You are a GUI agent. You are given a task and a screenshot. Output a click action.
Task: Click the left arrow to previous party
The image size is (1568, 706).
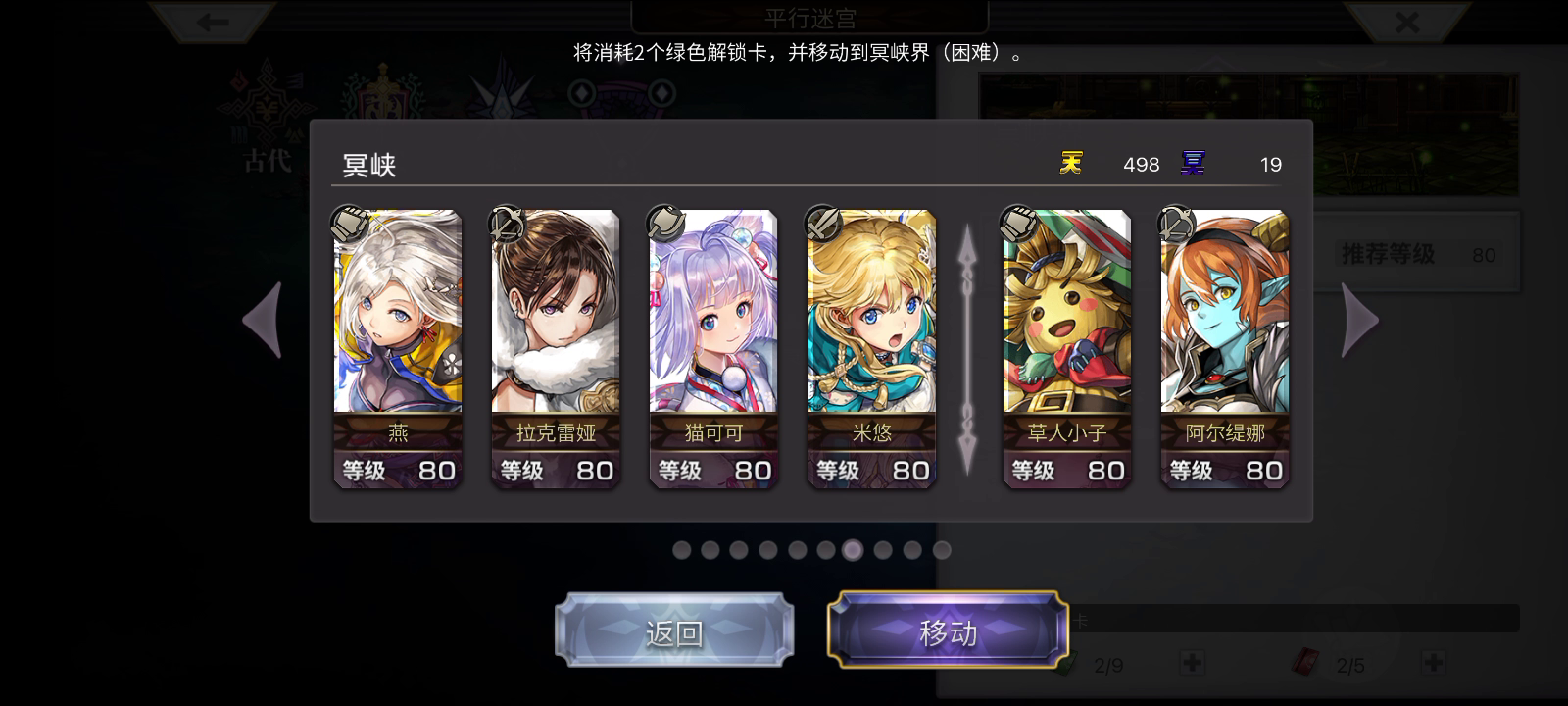(x=263, y=321)
